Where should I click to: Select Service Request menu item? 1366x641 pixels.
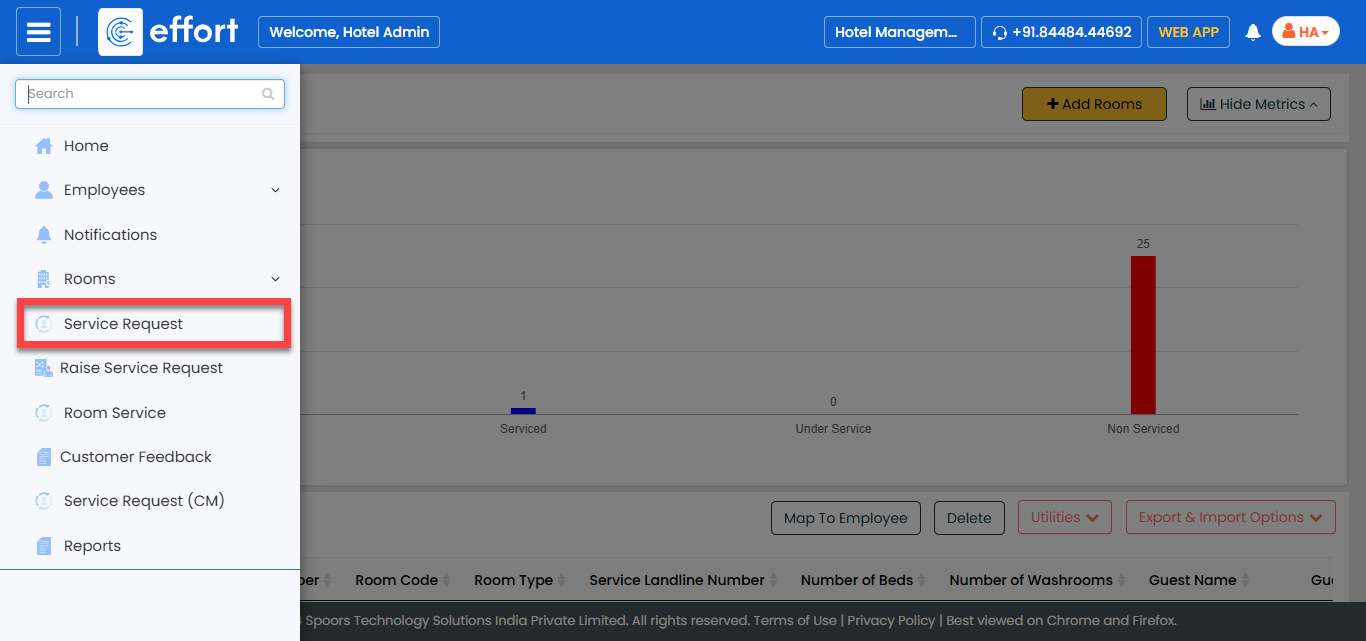pos(123,324)
